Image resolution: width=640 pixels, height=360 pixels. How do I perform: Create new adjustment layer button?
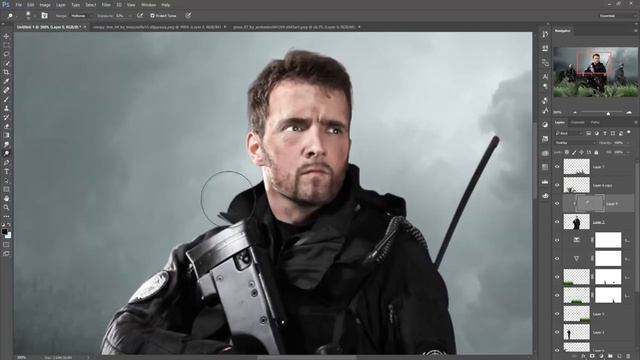pyautogui.click(x=601, y=356)
